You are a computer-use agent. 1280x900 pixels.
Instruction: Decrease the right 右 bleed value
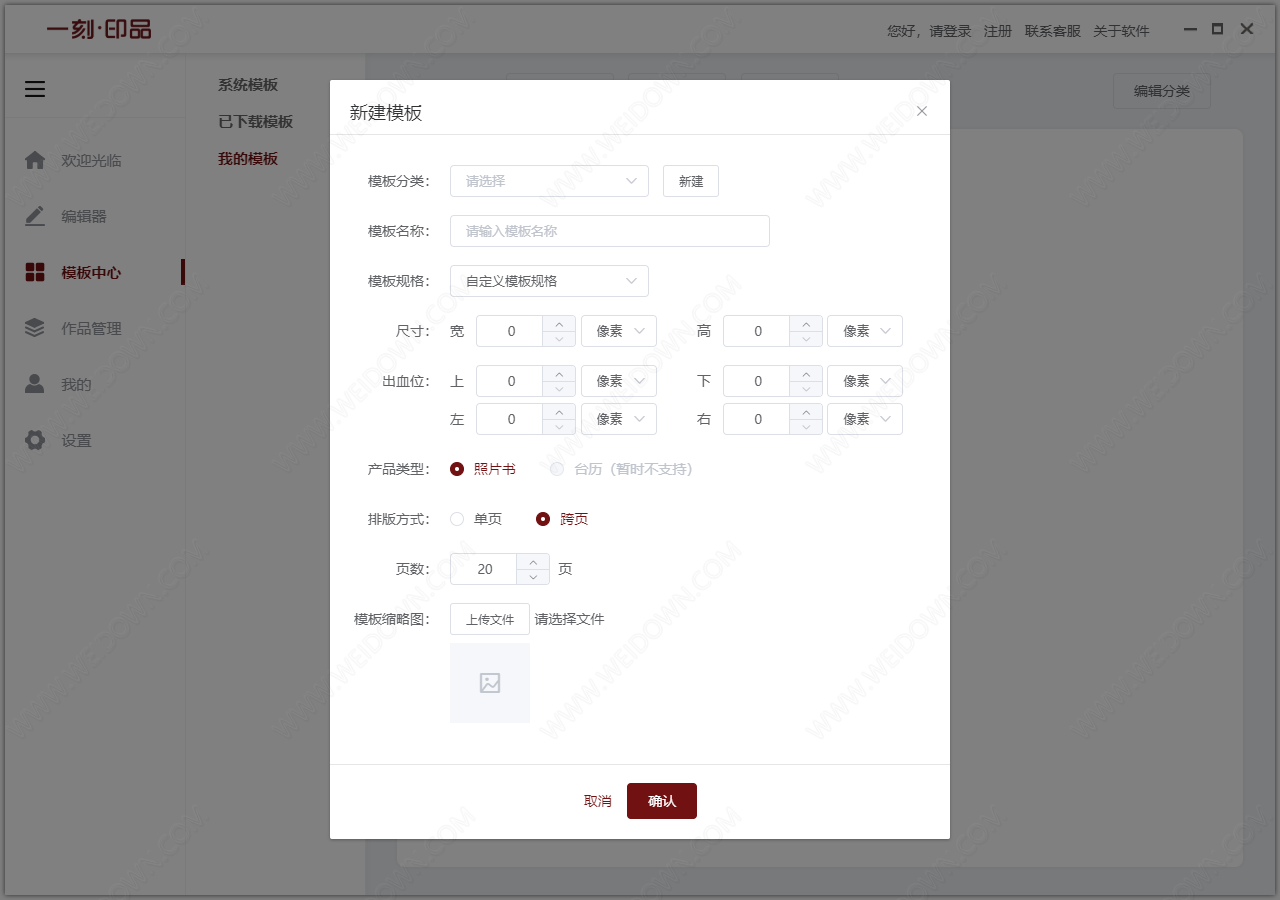(x=806, y=427)
